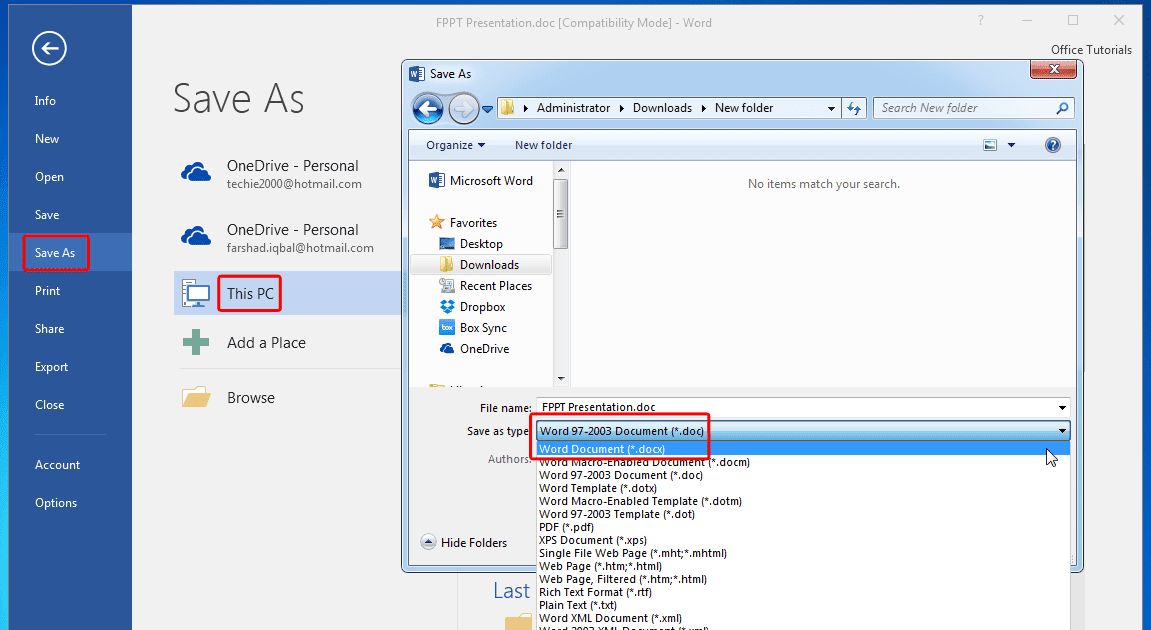Choose Word Template (*.dotx) option
The image size is (1151, 630).
click(803, 488)
